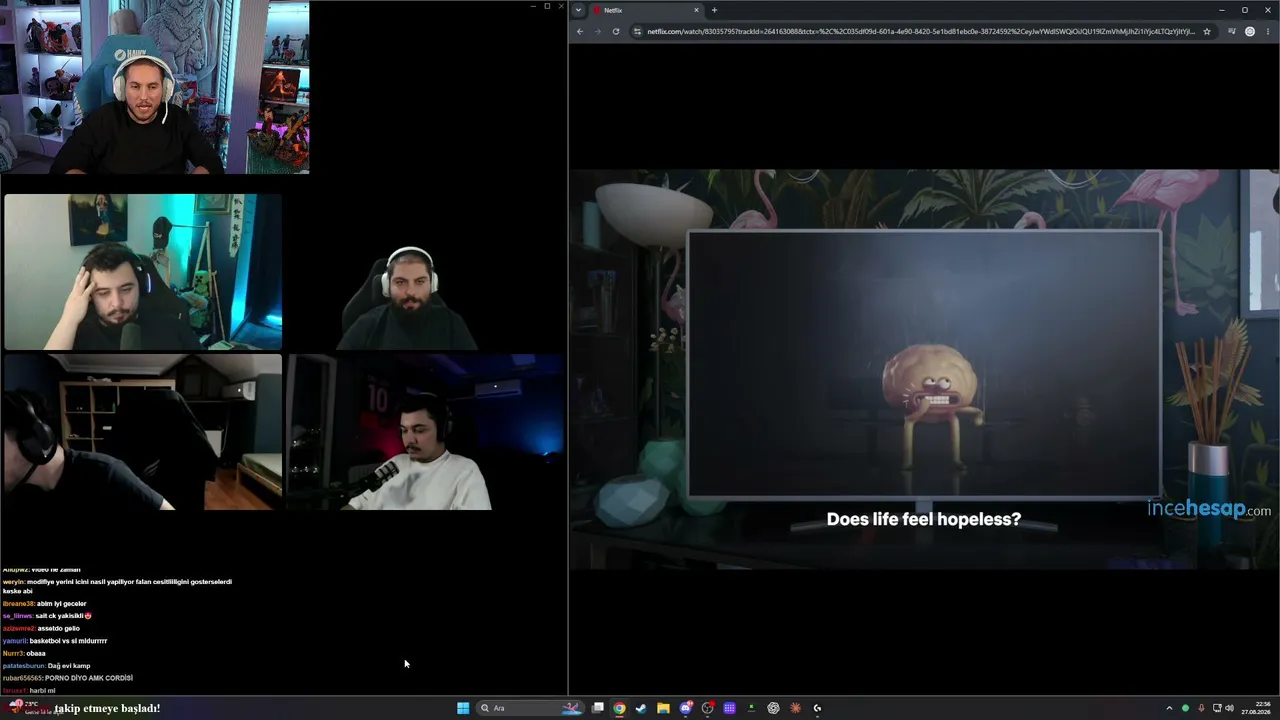Minimize the left stream window
The height and width of the screenshot is (720, 1280).
[x=533, y=7]
